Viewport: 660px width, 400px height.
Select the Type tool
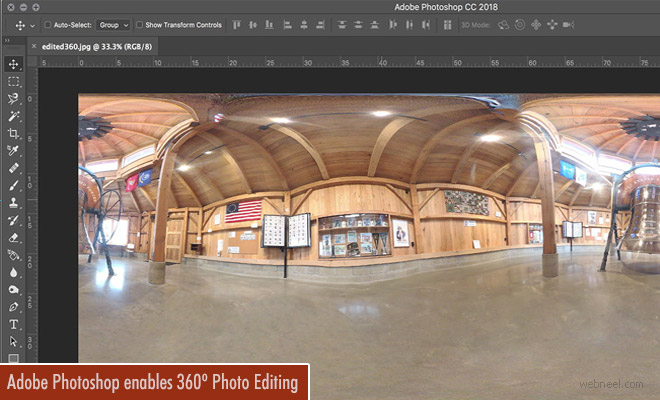(13, 324)
